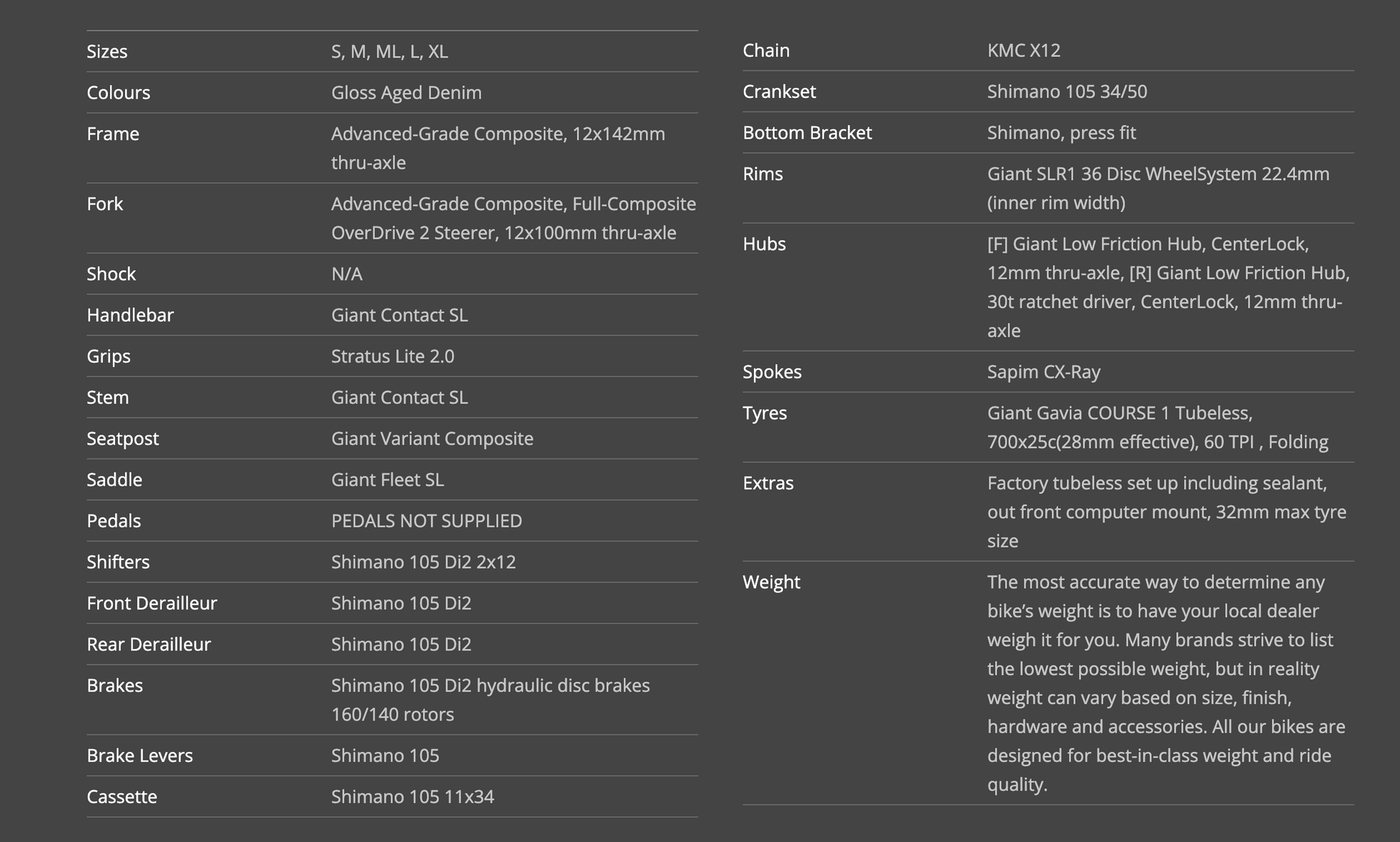
Task: Click the Rear Derailleur label
Action: (148, 645)
